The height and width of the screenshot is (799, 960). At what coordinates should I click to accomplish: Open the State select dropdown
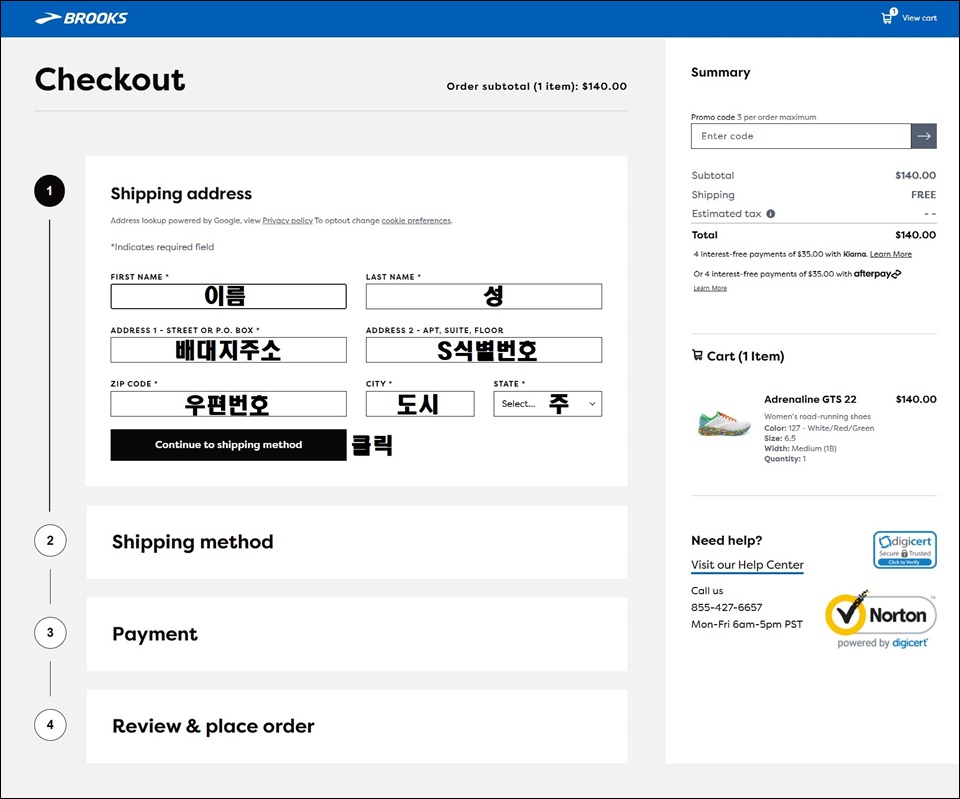pyautogui.click(x=547, y=404)
